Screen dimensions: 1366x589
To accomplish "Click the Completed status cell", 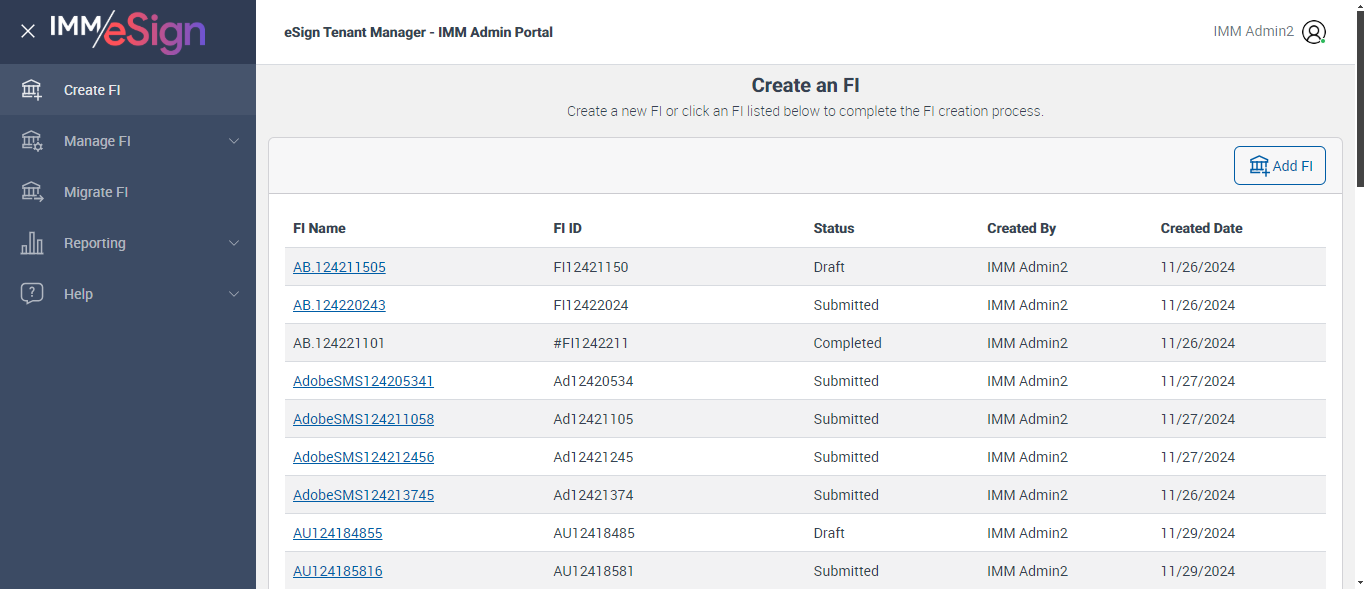I will click(847, 343).
